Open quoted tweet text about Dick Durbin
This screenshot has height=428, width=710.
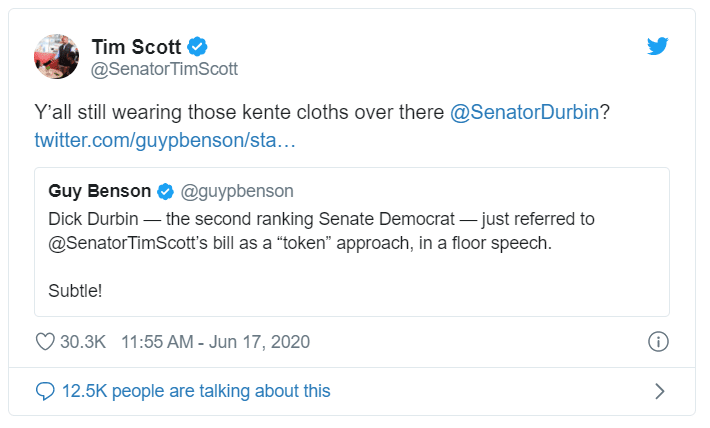[x=321, y=231]
